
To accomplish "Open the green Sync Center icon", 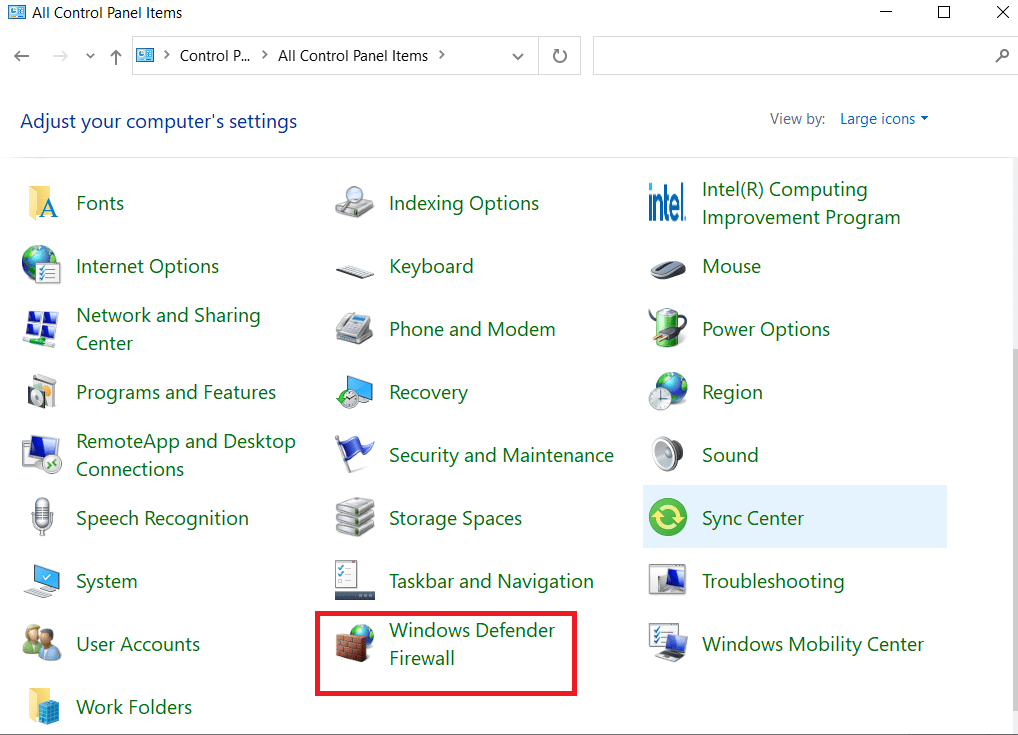I will pos(667,517).
